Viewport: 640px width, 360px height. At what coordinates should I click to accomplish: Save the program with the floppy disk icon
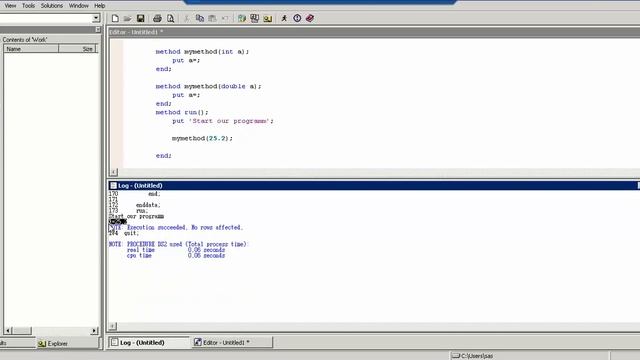click(140, 18)
